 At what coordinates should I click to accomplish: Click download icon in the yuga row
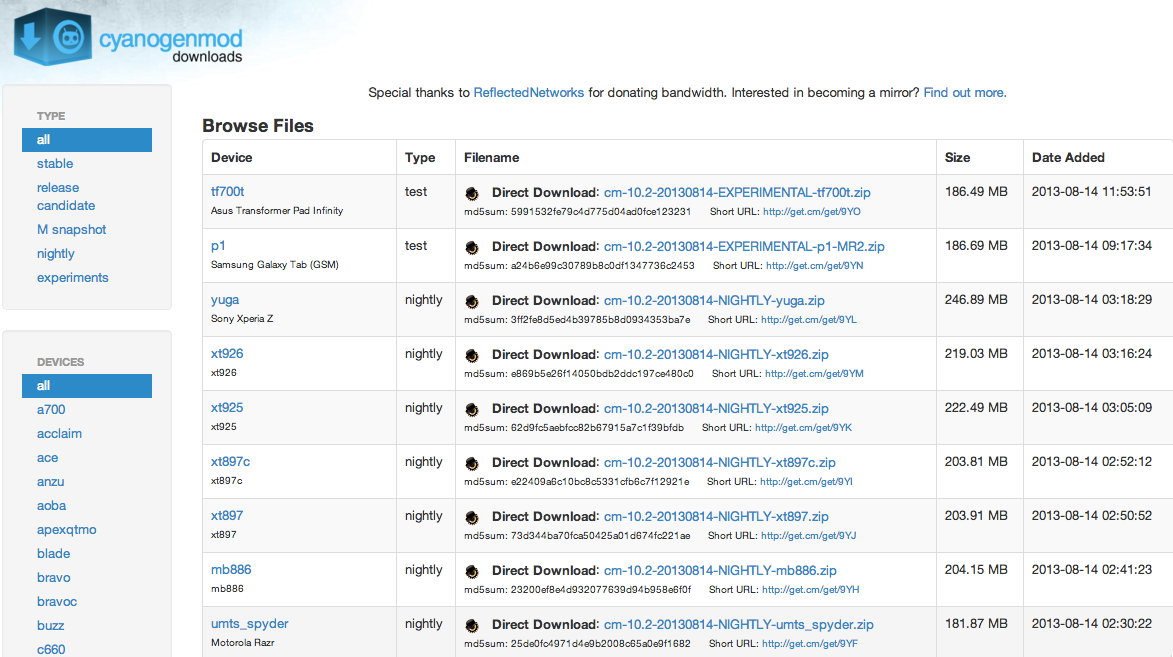(x=472, y=300)
